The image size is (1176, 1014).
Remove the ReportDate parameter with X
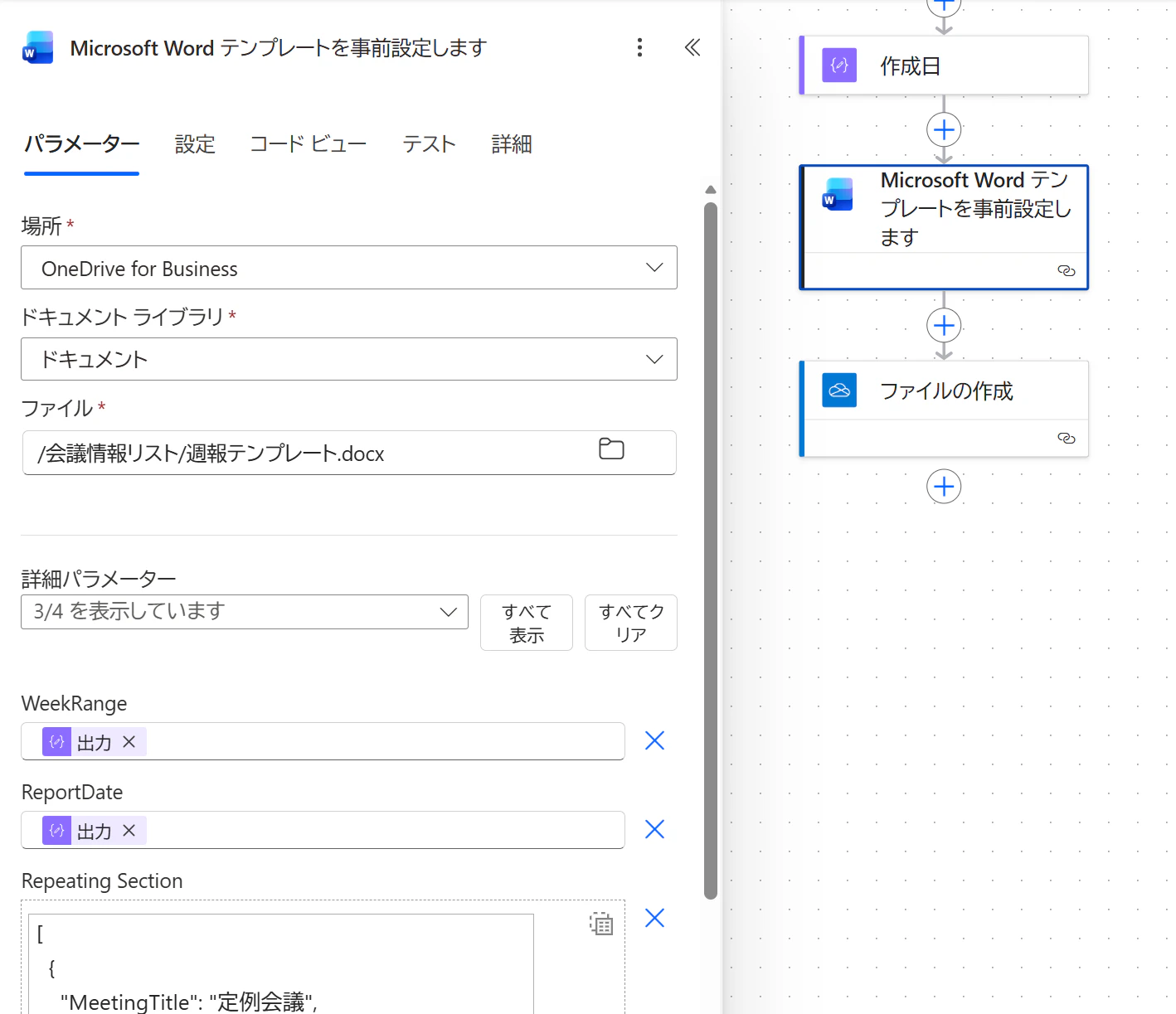click(x=654, y=829)
